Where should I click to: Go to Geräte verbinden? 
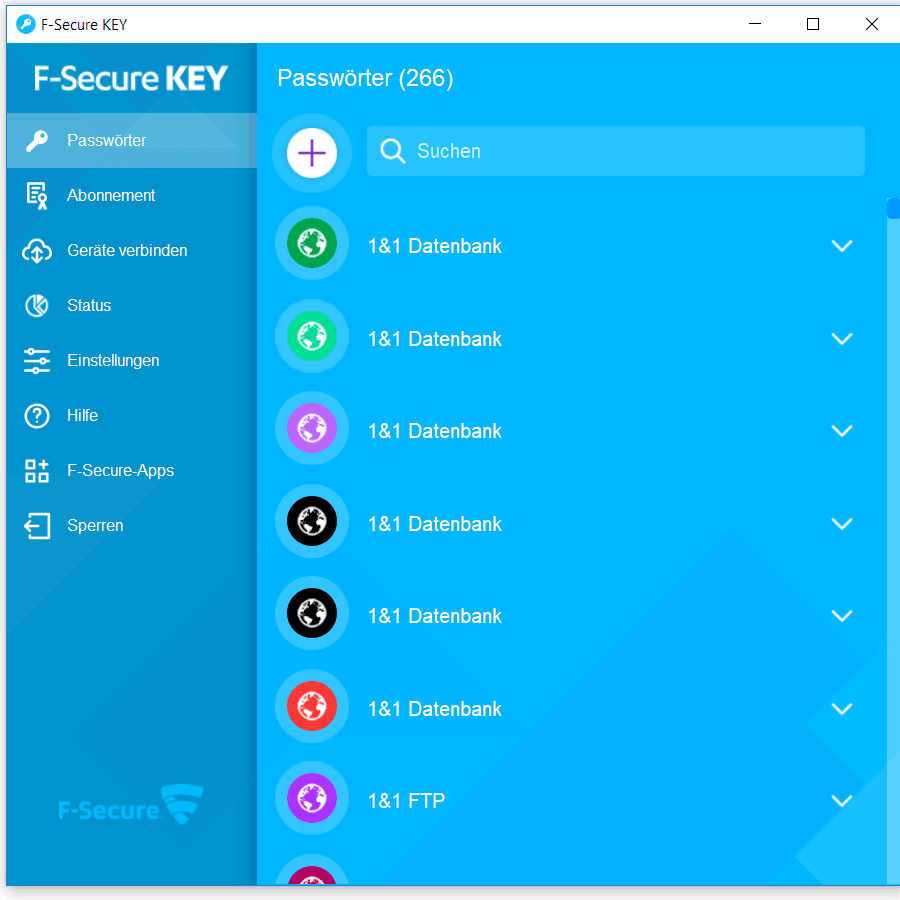pos(131,251)
